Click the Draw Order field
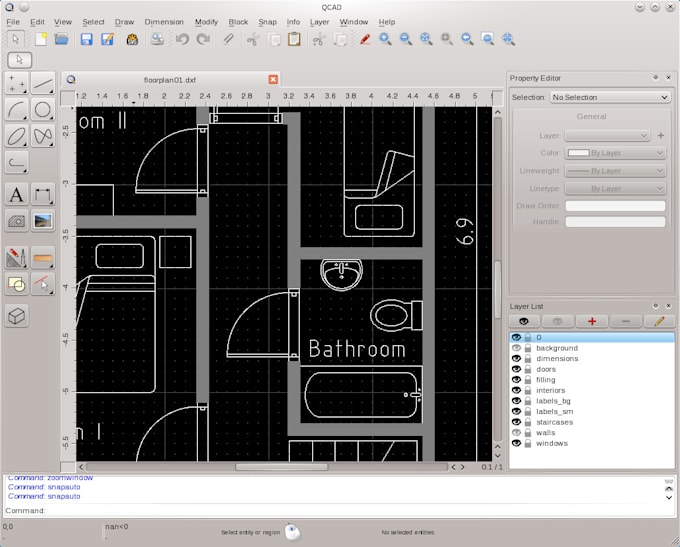The width and height of the screenshot is (680, 547). coord(615,206)
